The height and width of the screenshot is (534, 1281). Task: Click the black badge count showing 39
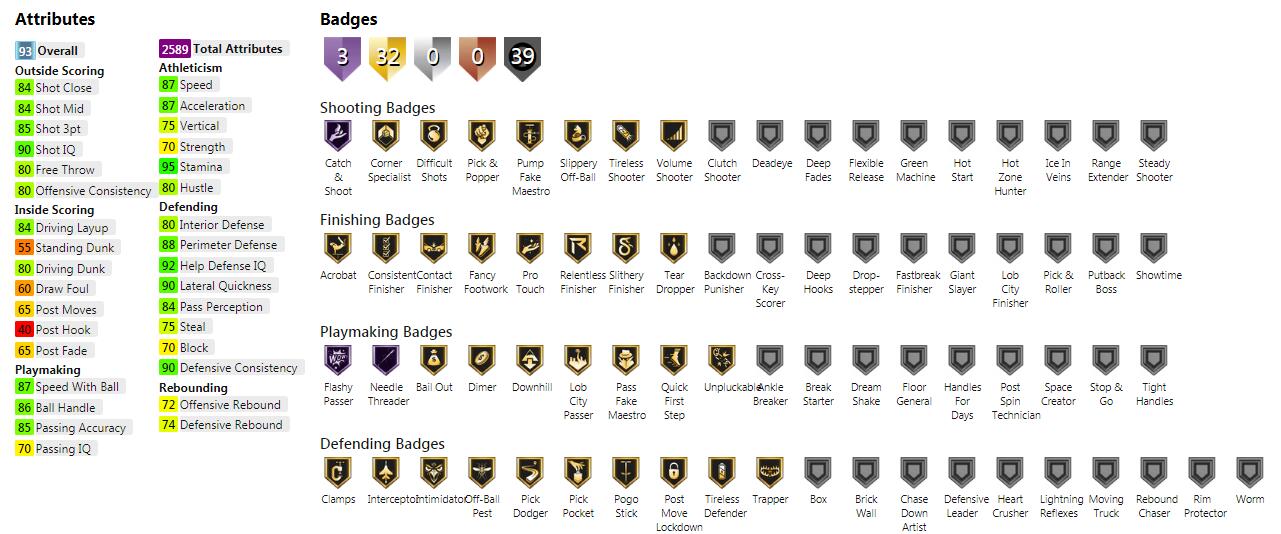point(522,58)
